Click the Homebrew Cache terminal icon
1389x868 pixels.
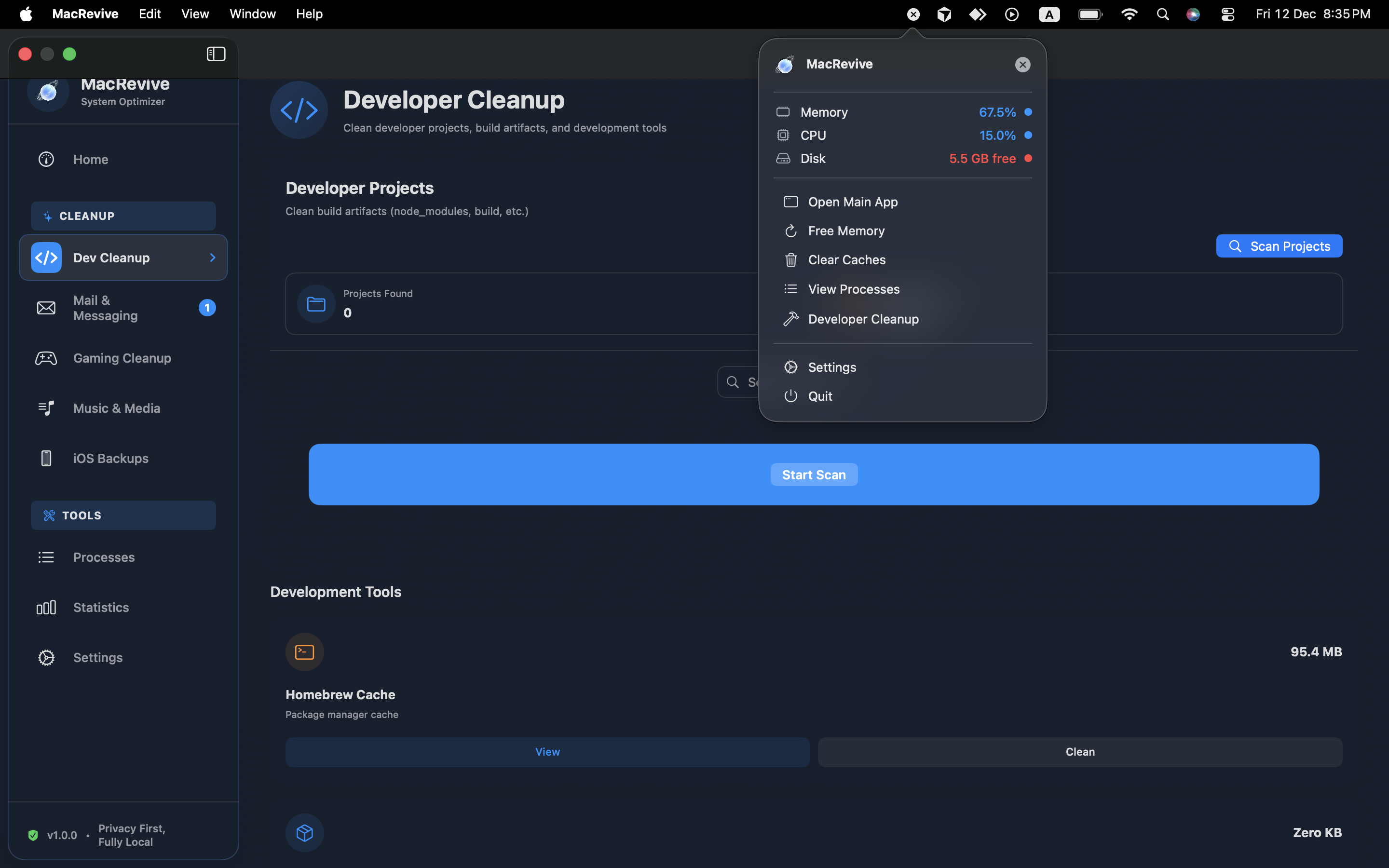coord(304,651)
